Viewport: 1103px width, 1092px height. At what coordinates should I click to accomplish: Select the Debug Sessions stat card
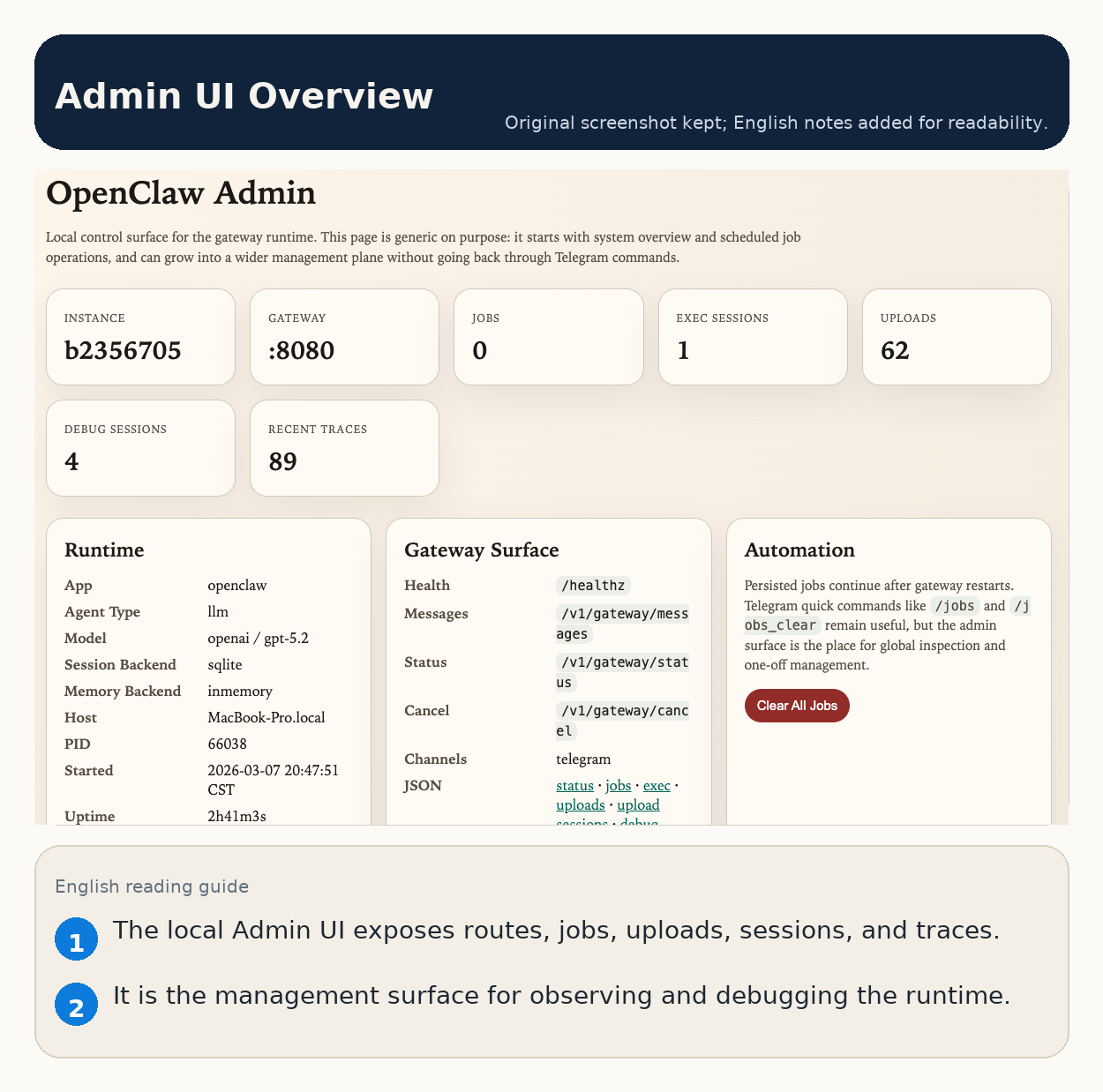click(x=140, y=447)
